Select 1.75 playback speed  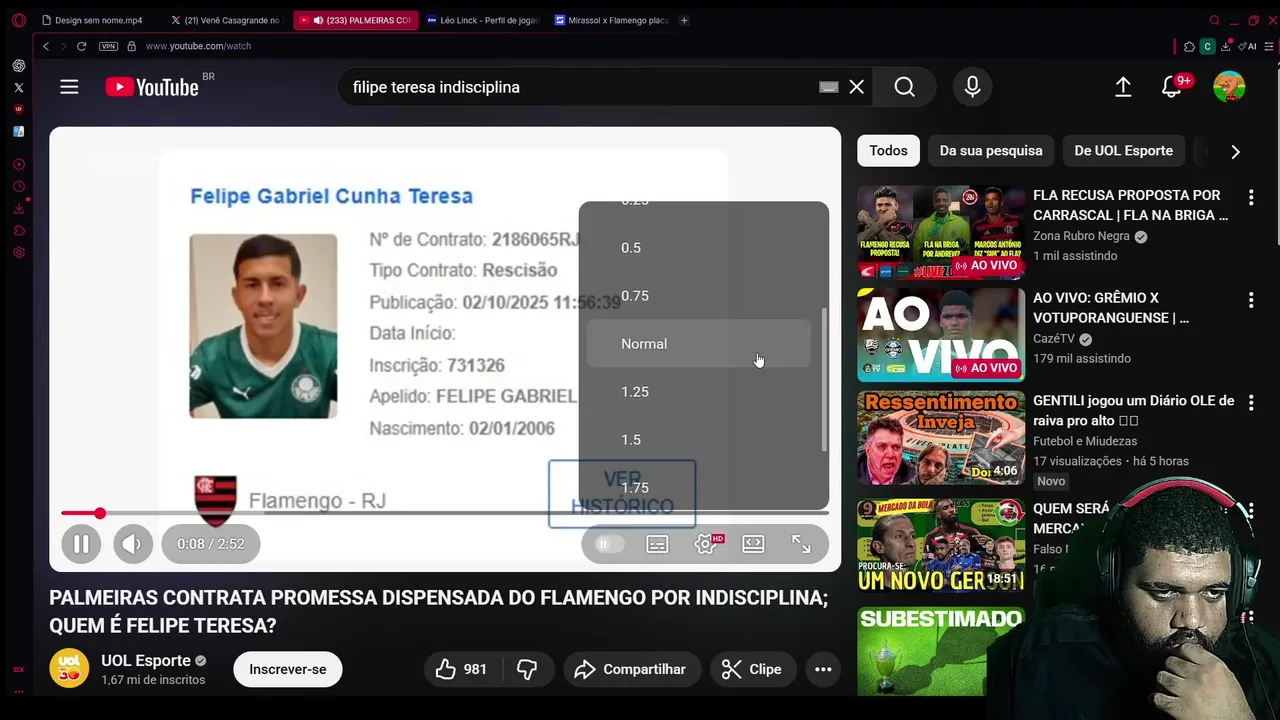click(x=698, y=487)
